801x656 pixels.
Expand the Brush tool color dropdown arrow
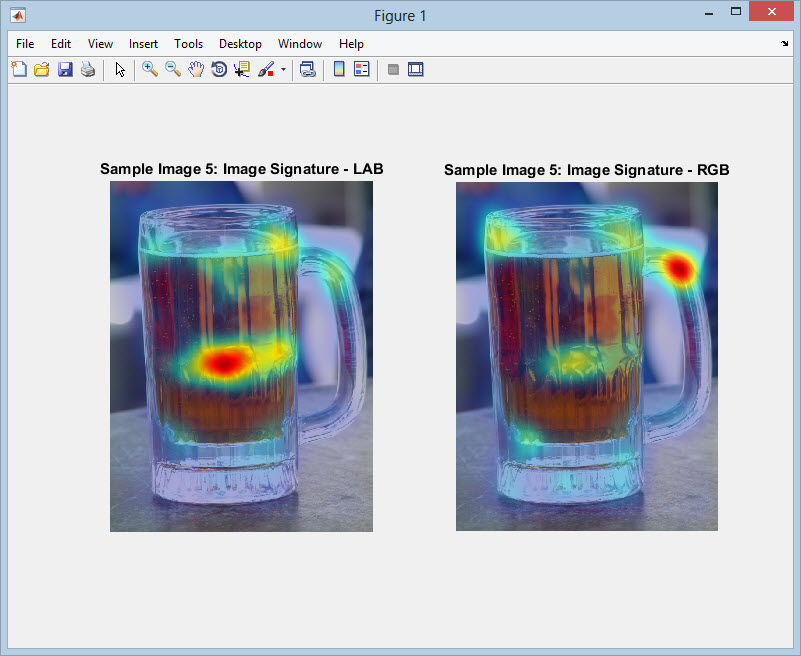coord(283,70)
